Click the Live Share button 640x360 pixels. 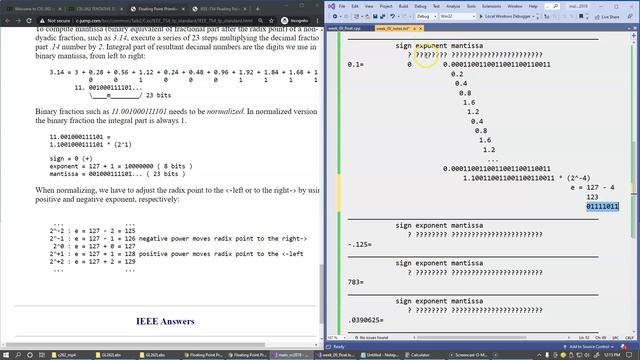(607, 17)
